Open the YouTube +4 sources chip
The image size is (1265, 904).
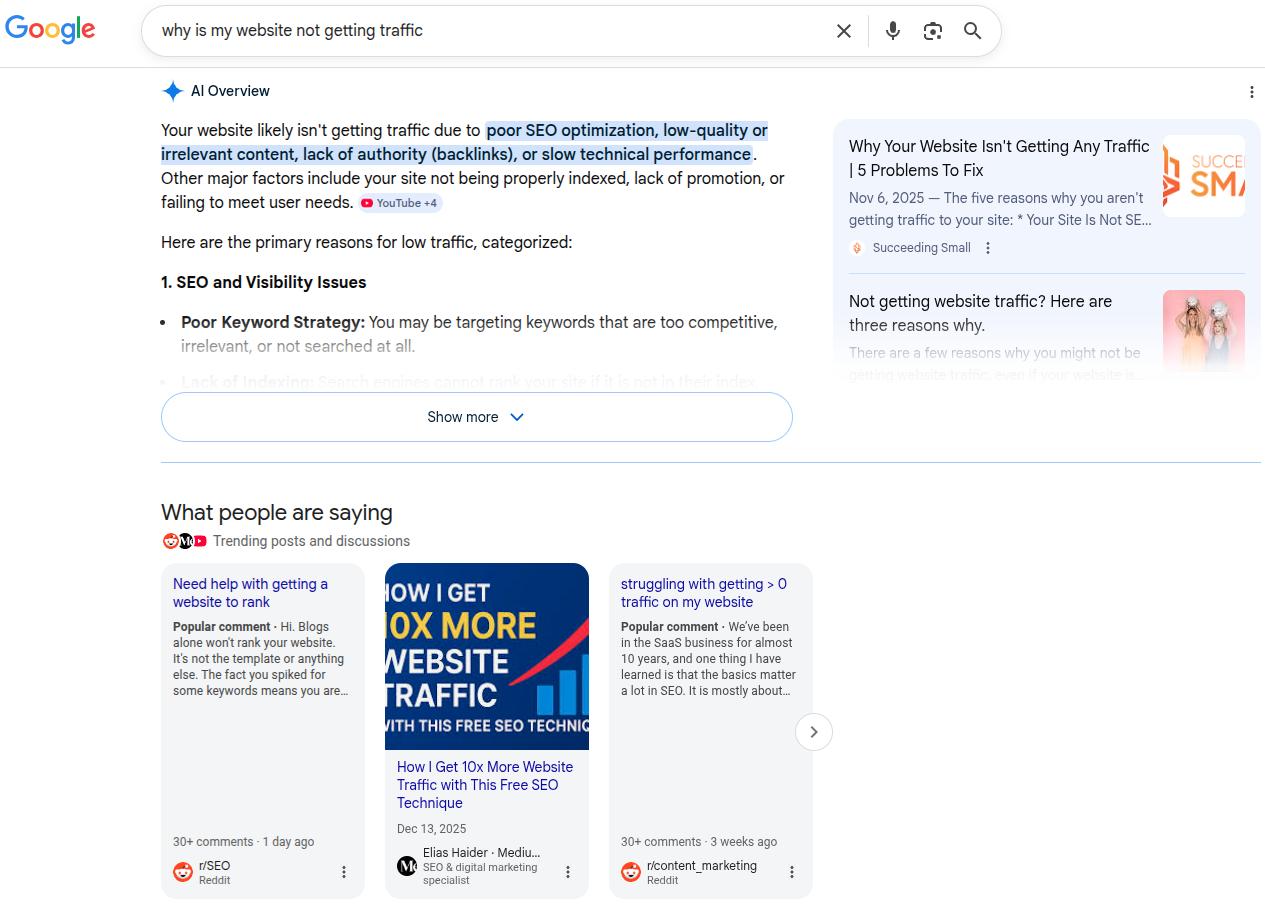tap(399, 203)
